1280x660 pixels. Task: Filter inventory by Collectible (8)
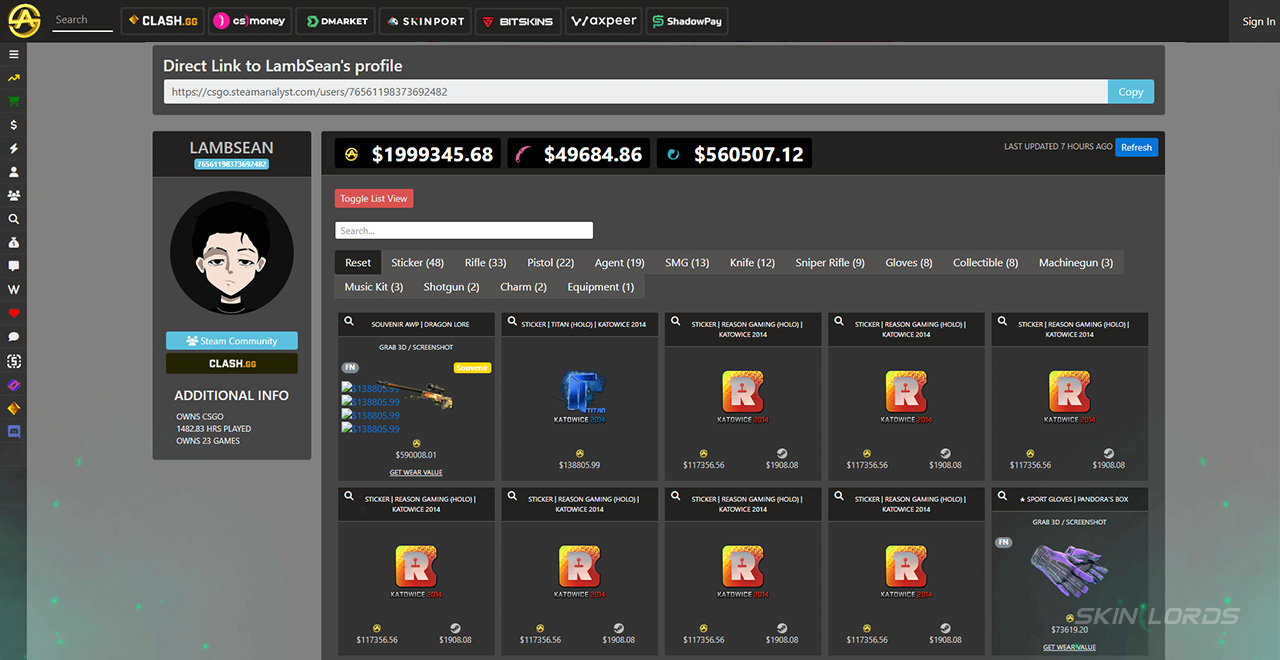click(985, 263)
